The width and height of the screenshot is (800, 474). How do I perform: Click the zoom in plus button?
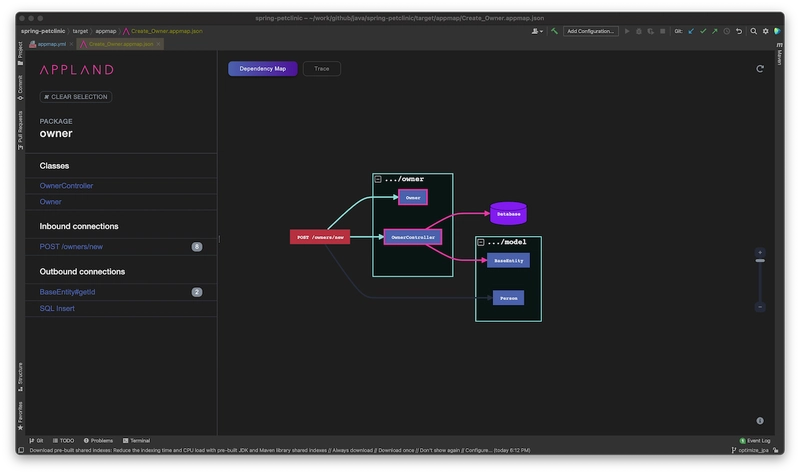[x=760, y=252]
